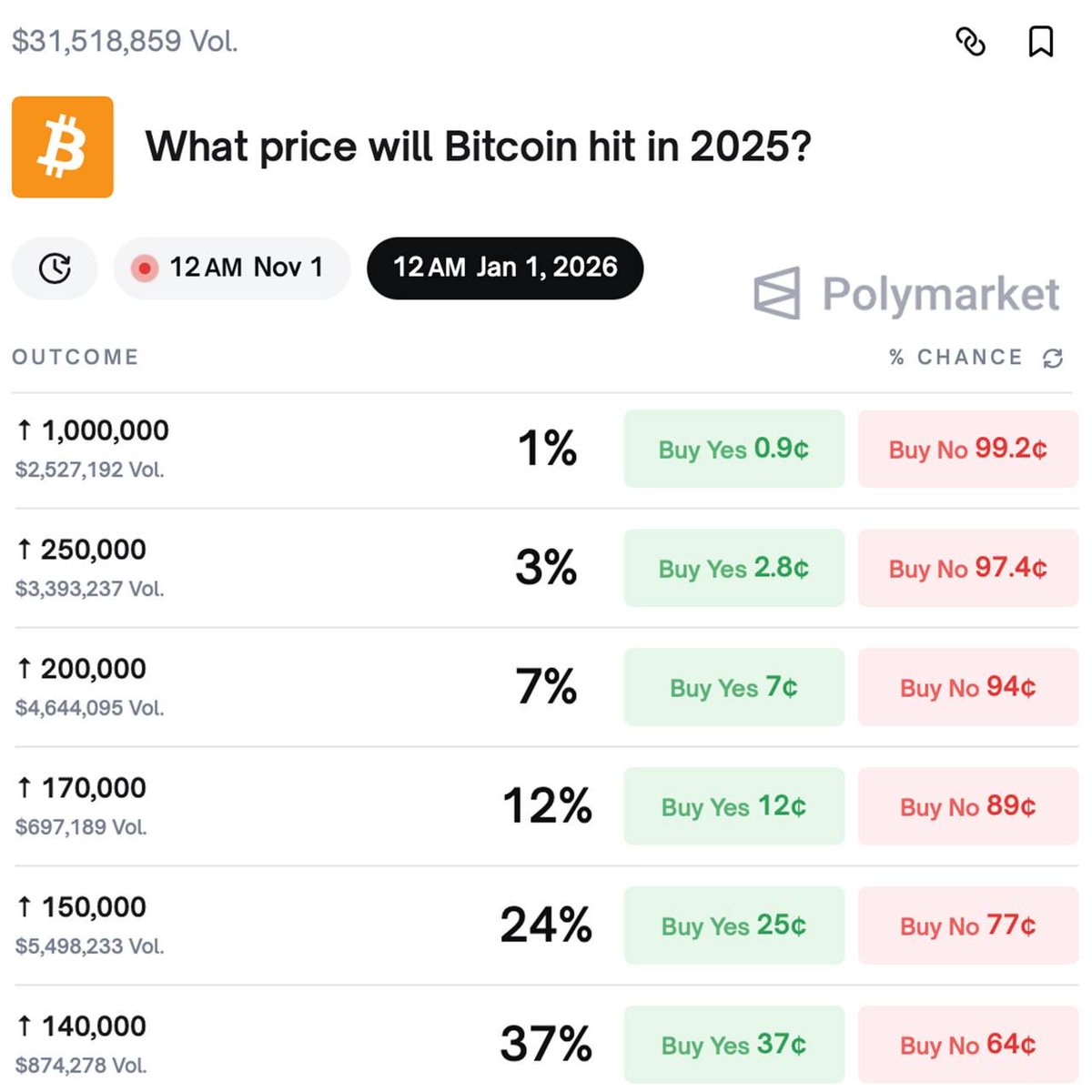This screenshot has width=1092, height=1092.
Task: Buy No at 97.4¢ for 250,000
Action: coord(968,568)
